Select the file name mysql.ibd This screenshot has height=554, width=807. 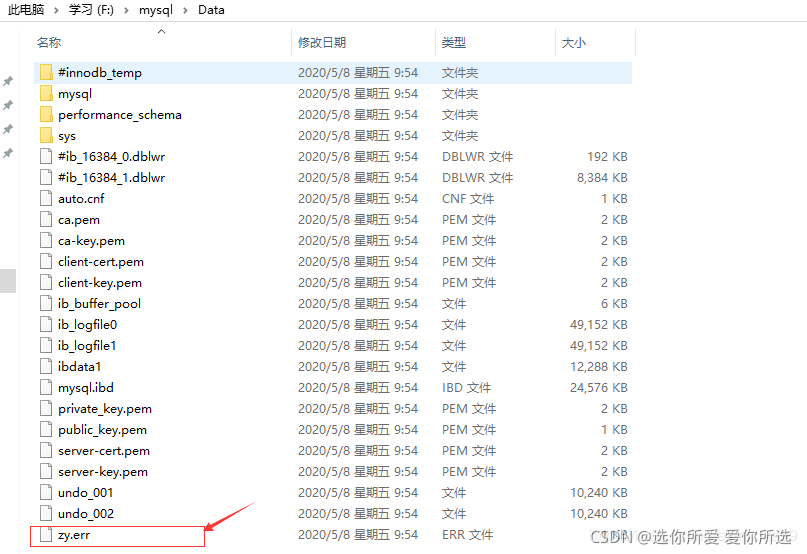(86, 388)
